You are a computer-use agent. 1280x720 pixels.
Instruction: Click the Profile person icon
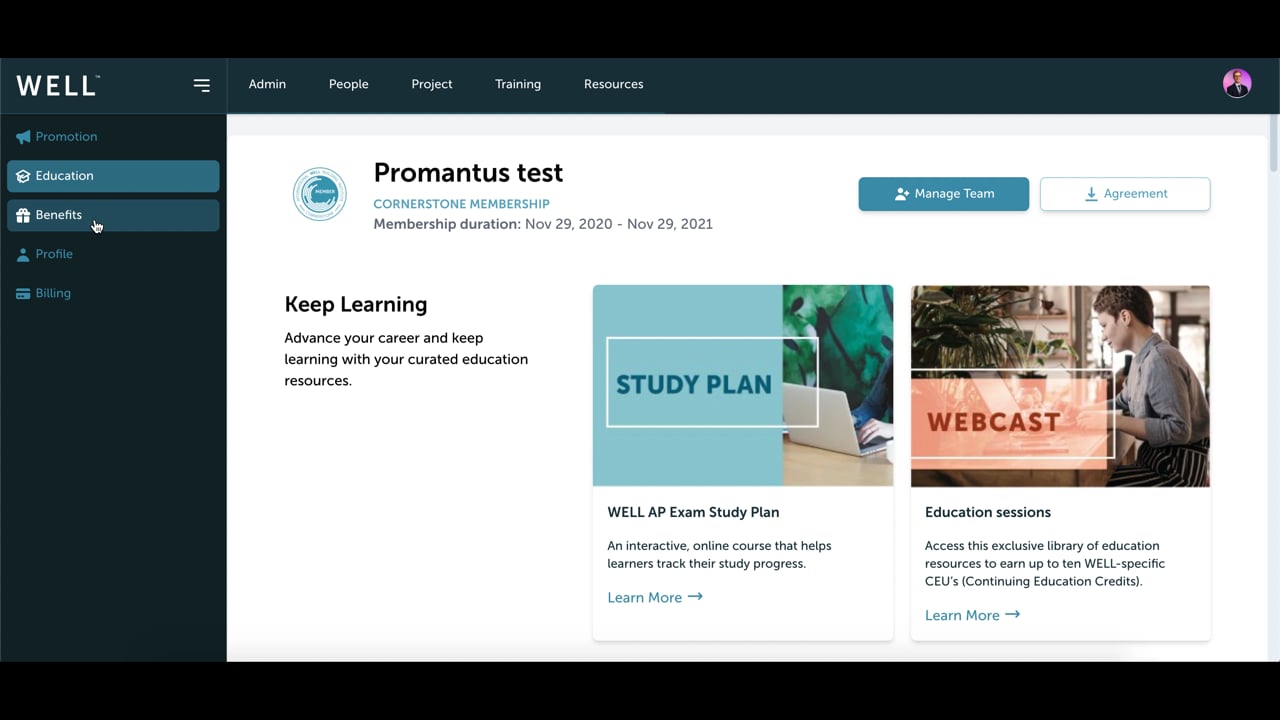[23, 254]
